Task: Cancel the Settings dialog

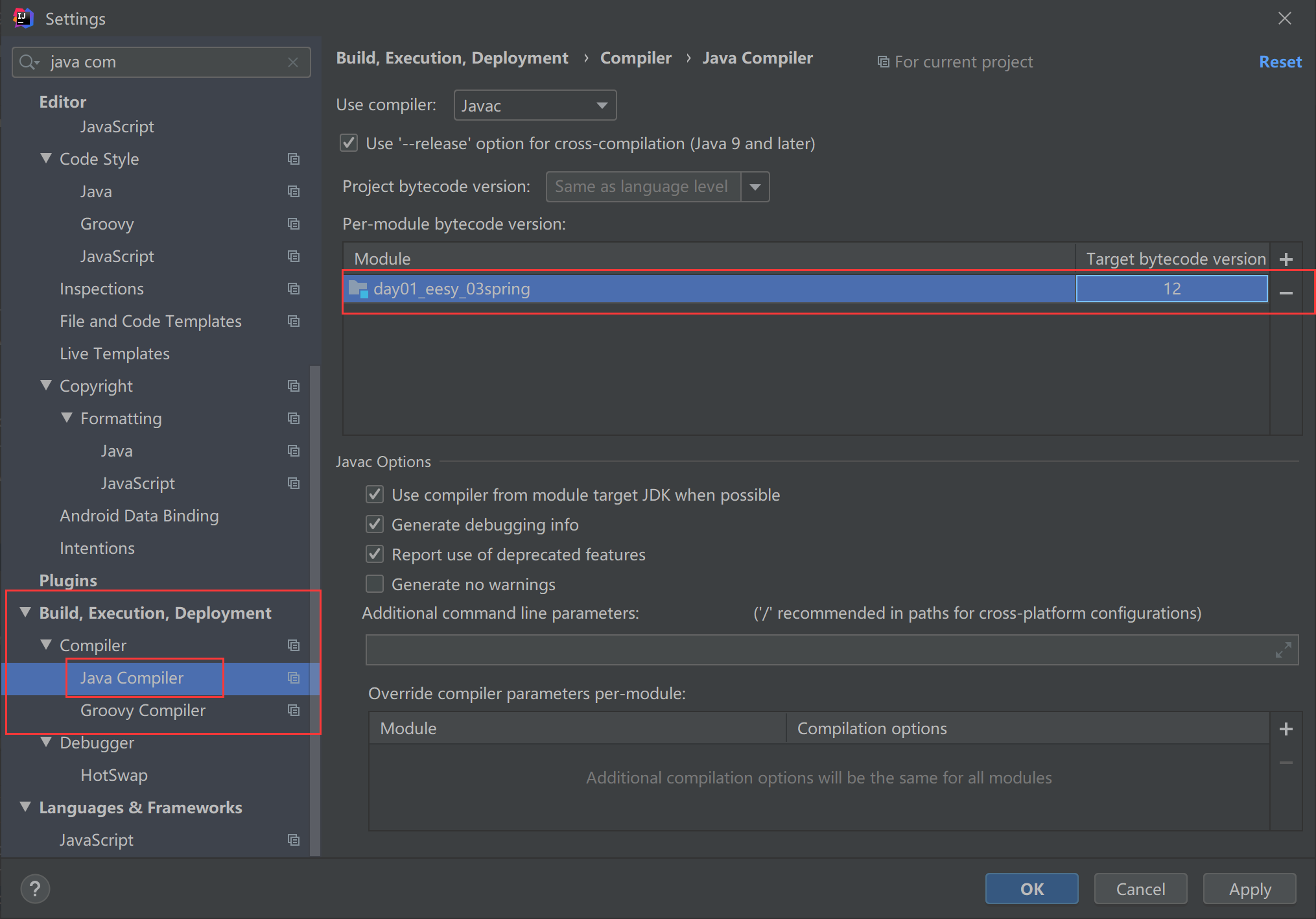Action: [x=1141, y=889]
